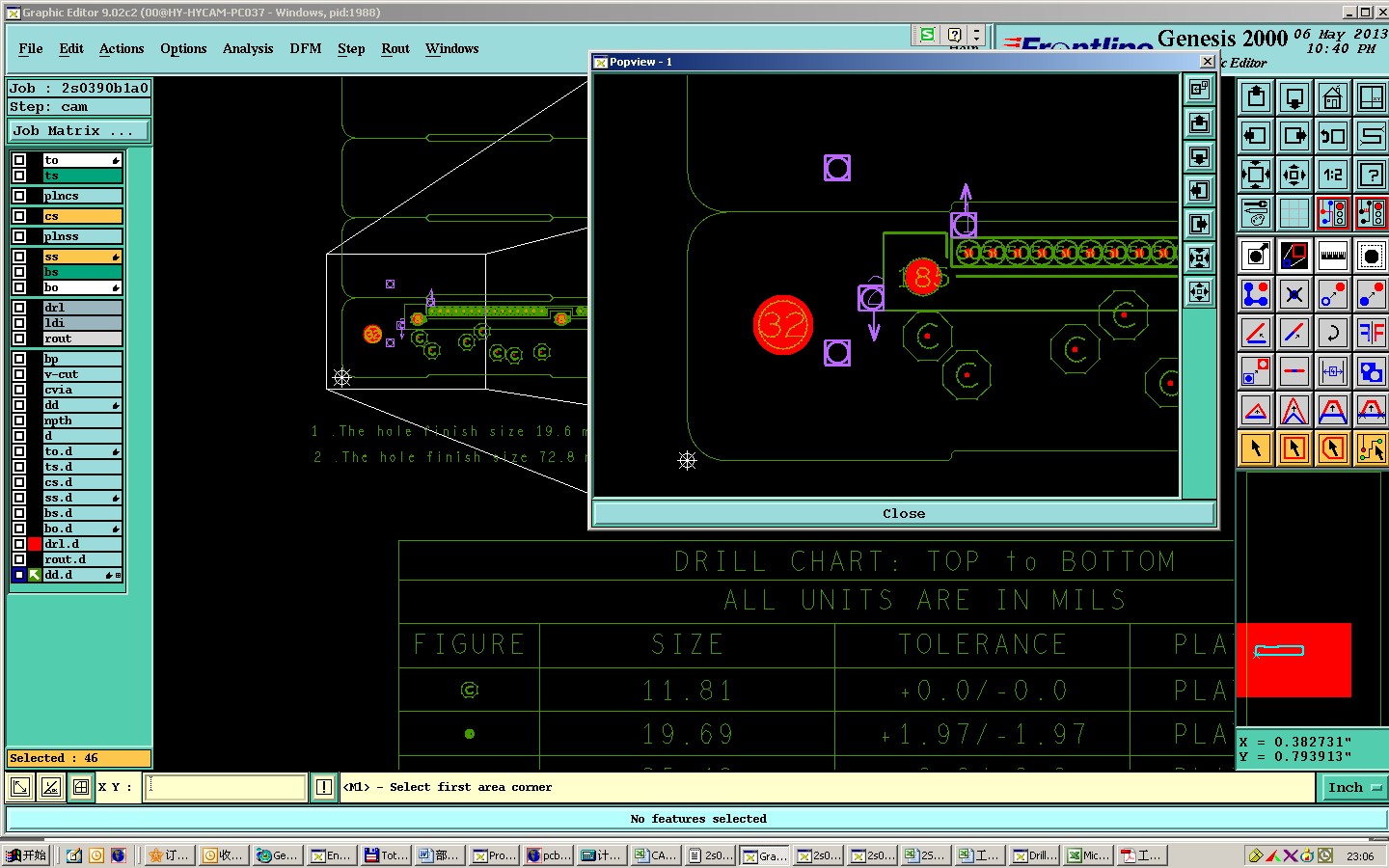Toggle the checkbox for layer plncs

[x=19, y=196]
